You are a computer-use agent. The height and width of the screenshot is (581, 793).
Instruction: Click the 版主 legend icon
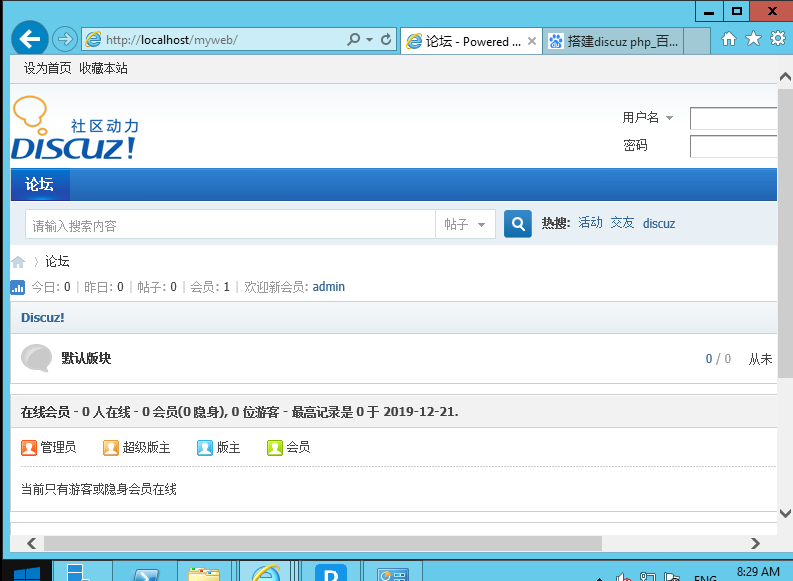[205, 448]
